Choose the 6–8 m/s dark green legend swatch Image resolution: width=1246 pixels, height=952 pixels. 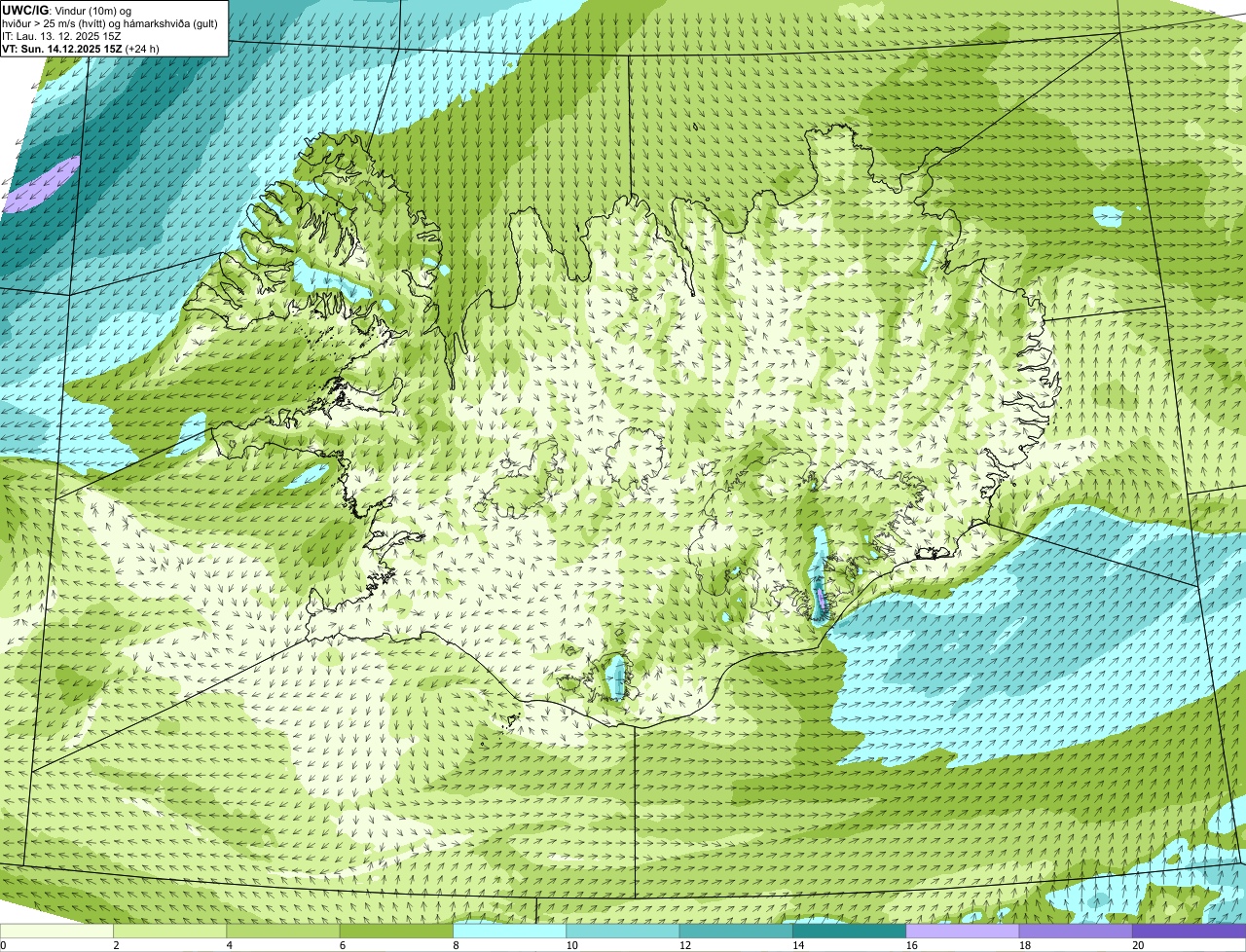pyautogui.click(x=396, y=931)
